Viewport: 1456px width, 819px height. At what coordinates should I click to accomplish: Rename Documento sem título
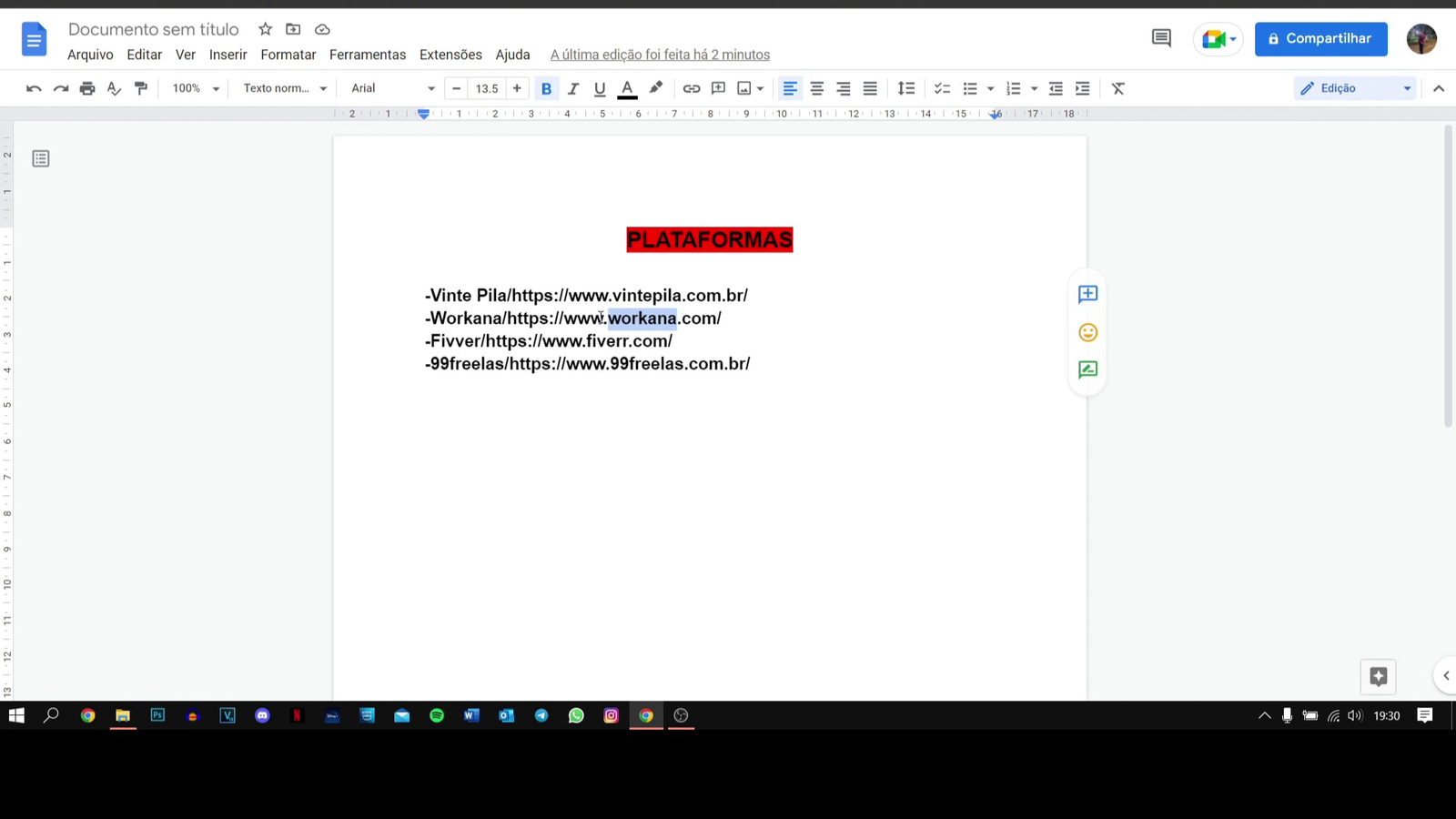154,29
